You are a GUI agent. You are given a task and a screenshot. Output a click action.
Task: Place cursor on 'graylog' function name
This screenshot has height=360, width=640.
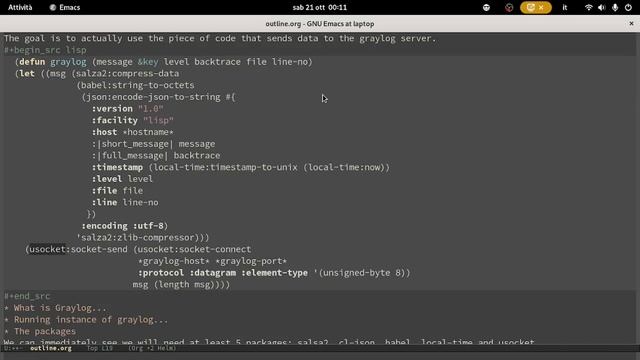point(68,62)
